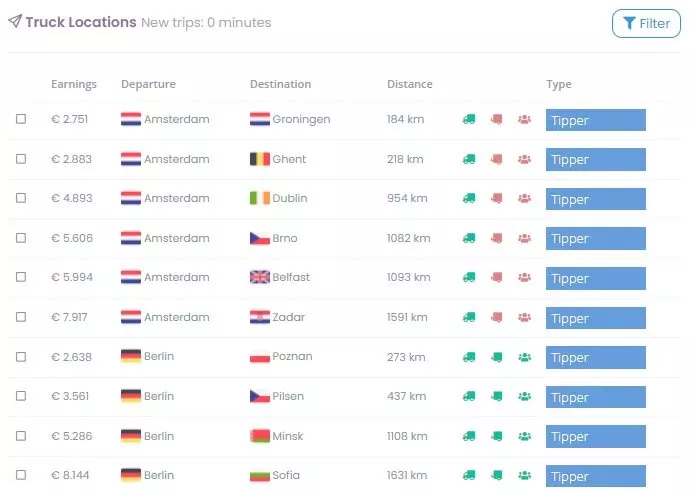This screenshot has height=492, width=696.
Task: Click the red trailer icon in Ghent row
Action: 496,159
